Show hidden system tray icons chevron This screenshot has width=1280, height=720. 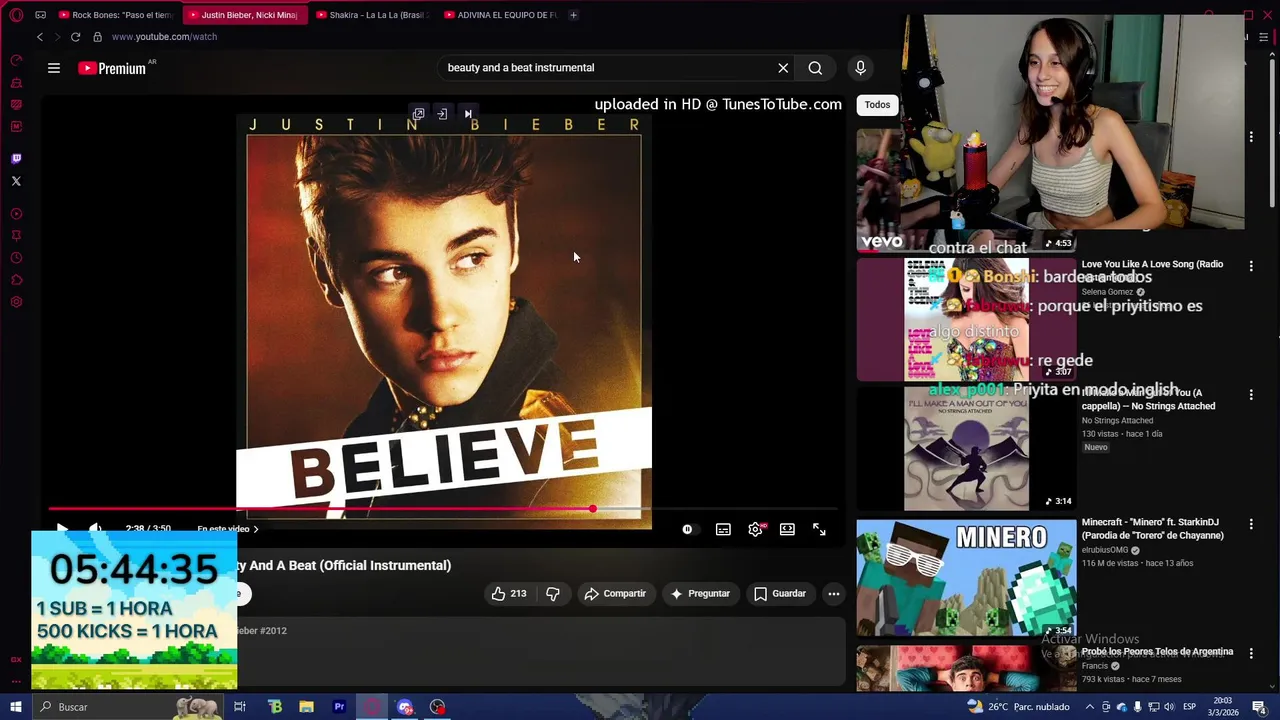1090,707
